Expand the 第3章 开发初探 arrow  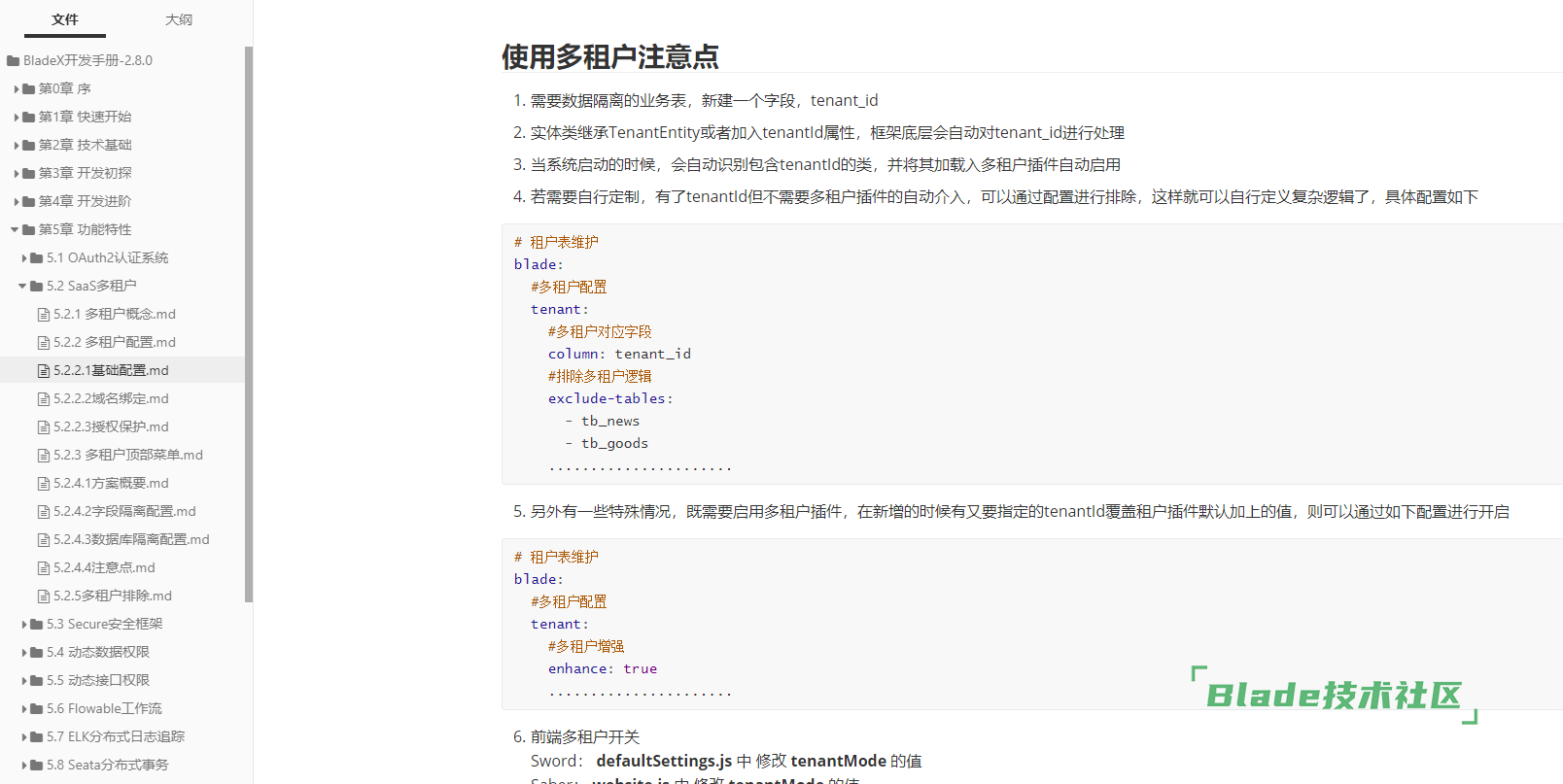click(17, 173)
